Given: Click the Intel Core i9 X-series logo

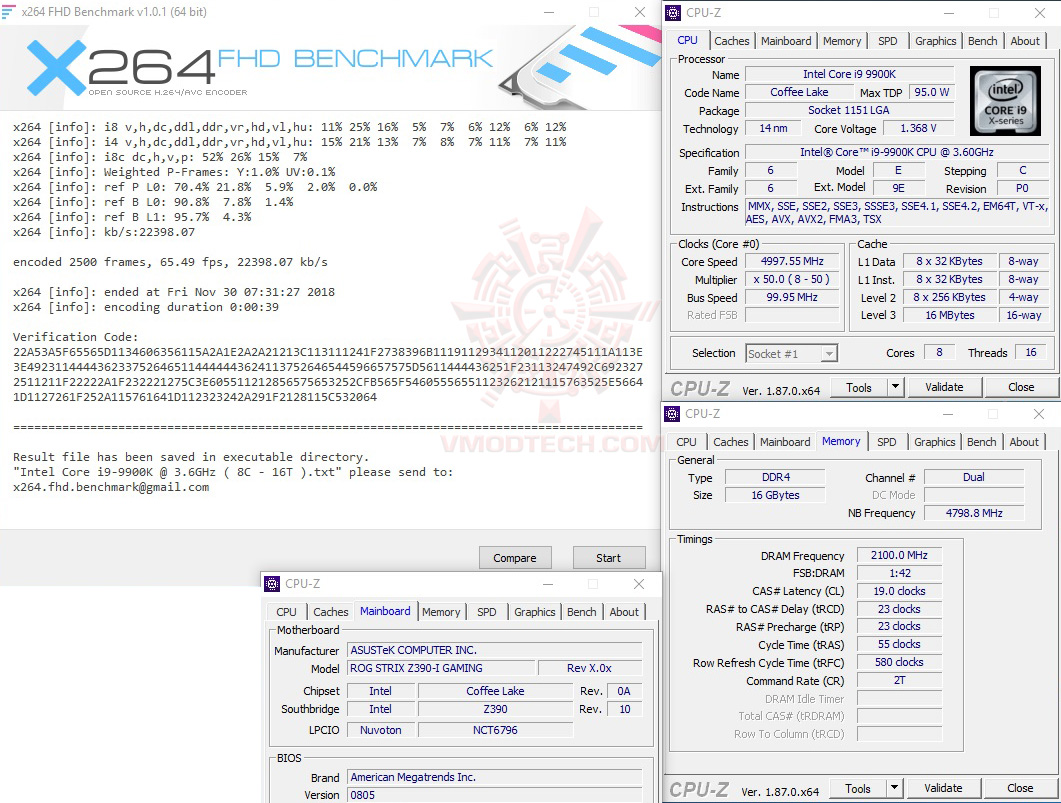Looking at the screenshot, I should click(1005, 100).
